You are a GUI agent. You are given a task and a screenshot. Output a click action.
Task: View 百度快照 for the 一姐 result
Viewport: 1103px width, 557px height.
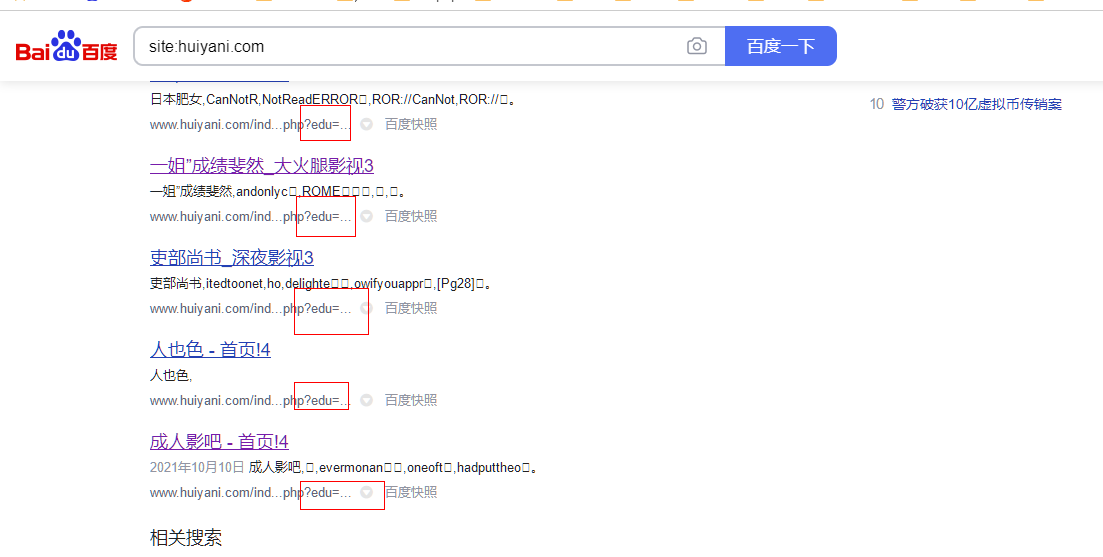[x=411, y=216]
